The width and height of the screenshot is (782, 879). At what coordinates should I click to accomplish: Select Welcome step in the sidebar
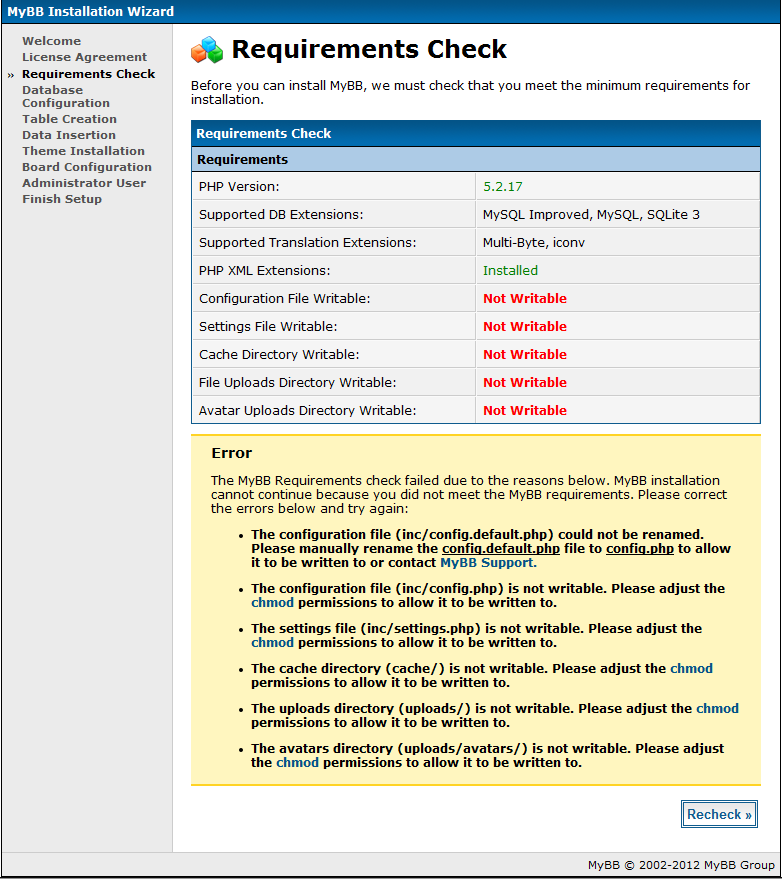point(52,41)
